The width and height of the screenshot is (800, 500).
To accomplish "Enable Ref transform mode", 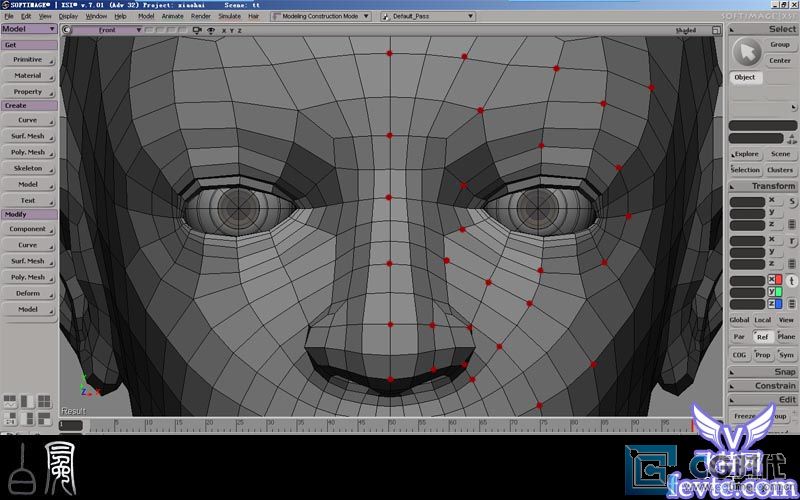I will pyautogui.click(x=762, y=337).
